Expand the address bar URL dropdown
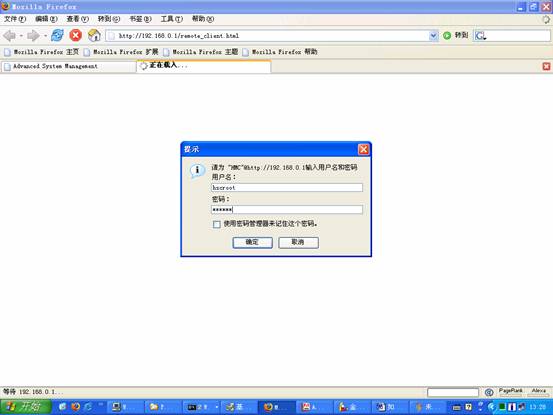Viewport: 553px width, 415px height. (433, 36)
